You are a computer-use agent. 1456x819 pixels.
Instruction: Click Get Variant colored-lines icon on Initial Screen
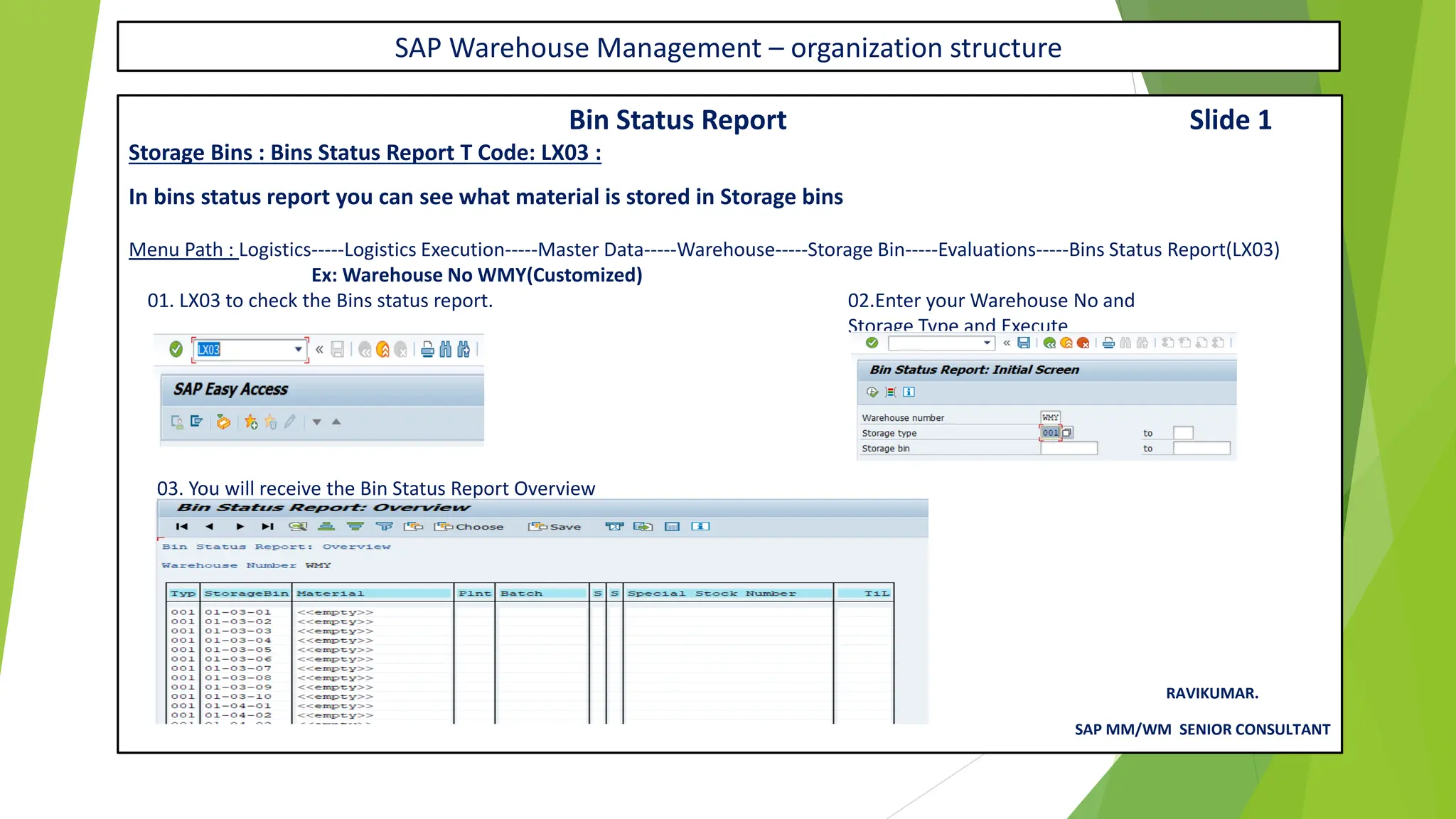click(890, 392)
